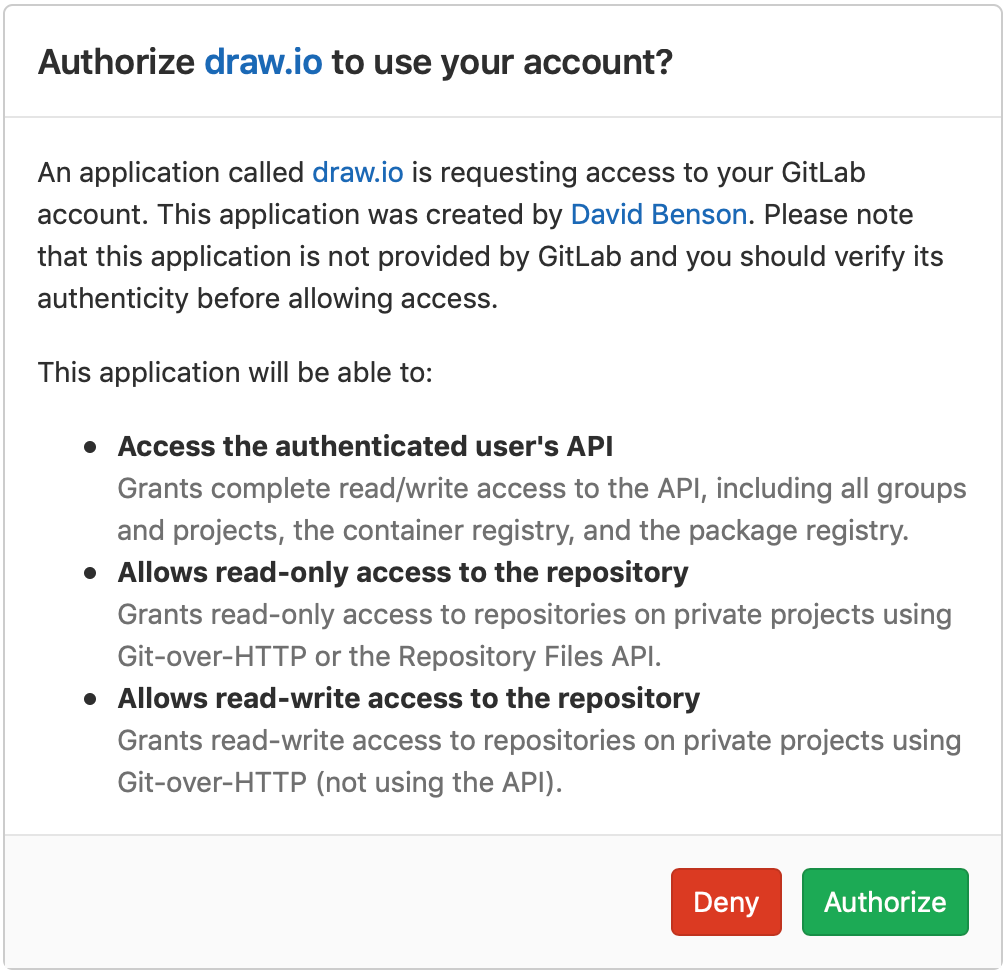Open draw.io's application page from the body link

click(x=357, y=172)
